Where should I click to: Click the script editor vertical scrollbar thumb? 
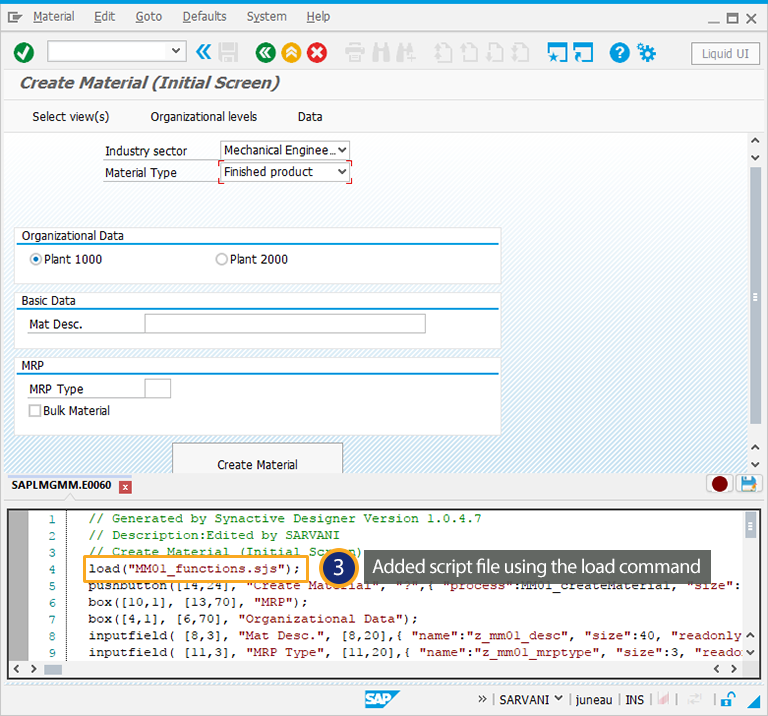tap(750, 525)
